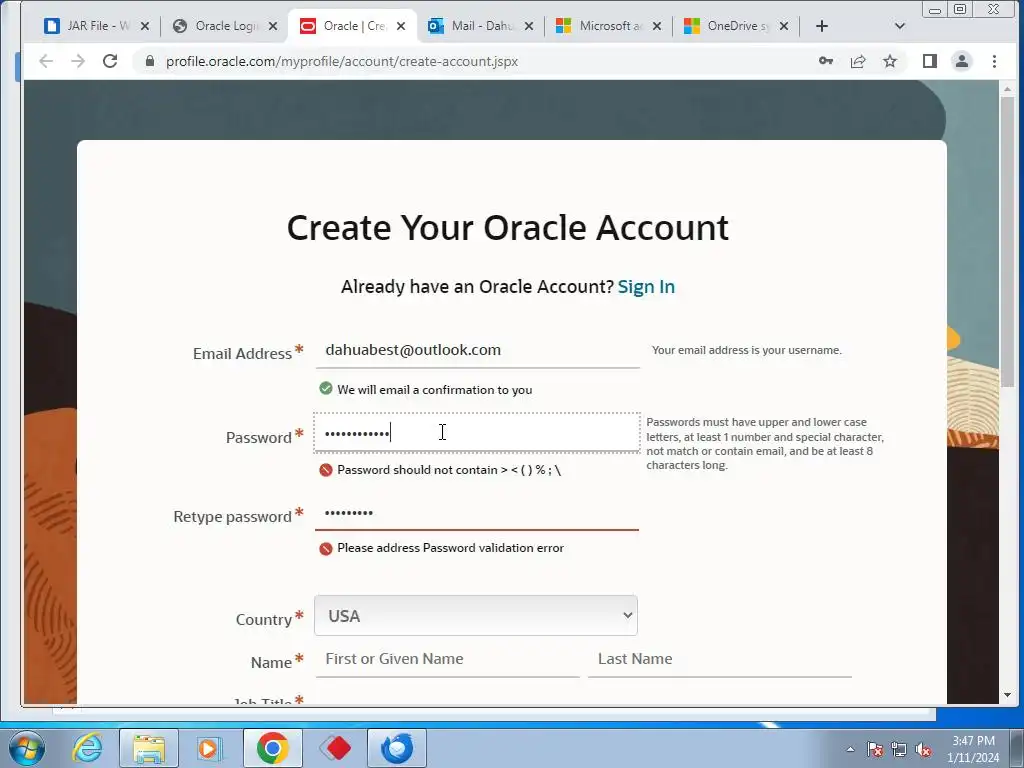Click the page scrollbar down arrow
This screenshot has height=768, width=1024.
pos(1007,696)
